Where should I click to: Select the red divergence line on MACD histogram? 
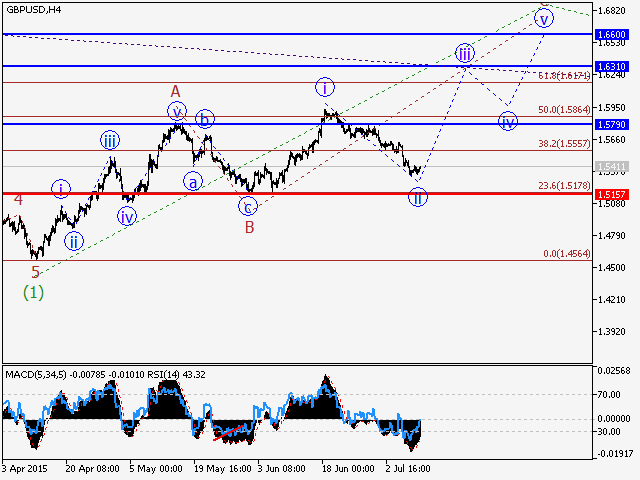point(229,433)
